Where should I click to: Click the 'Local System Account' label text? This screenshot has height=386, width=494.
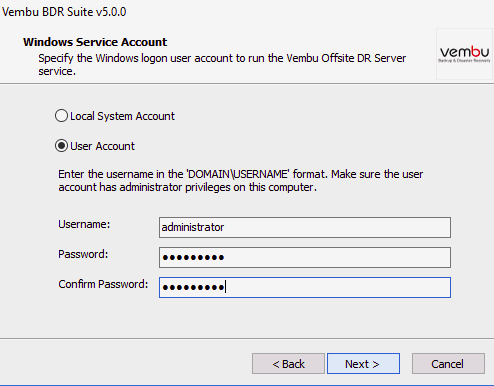[x=122, y=116]
